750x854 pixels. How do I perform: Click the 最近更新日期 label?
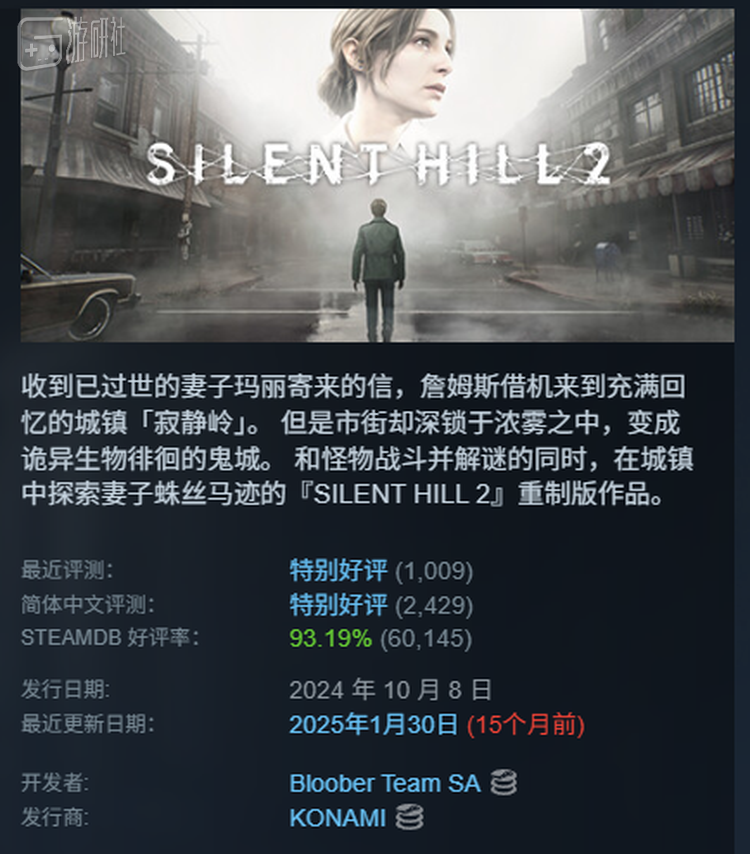tap(88, 724)
